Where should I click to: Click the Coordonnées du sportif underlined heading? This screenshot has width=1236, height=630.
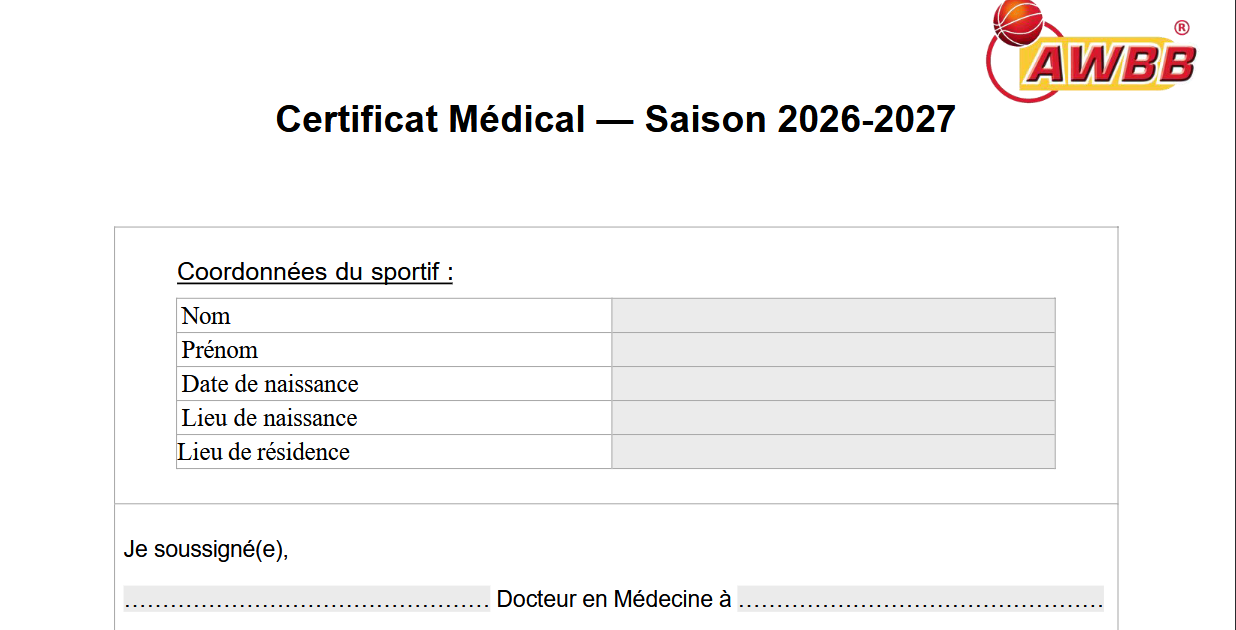click(315, 272)
